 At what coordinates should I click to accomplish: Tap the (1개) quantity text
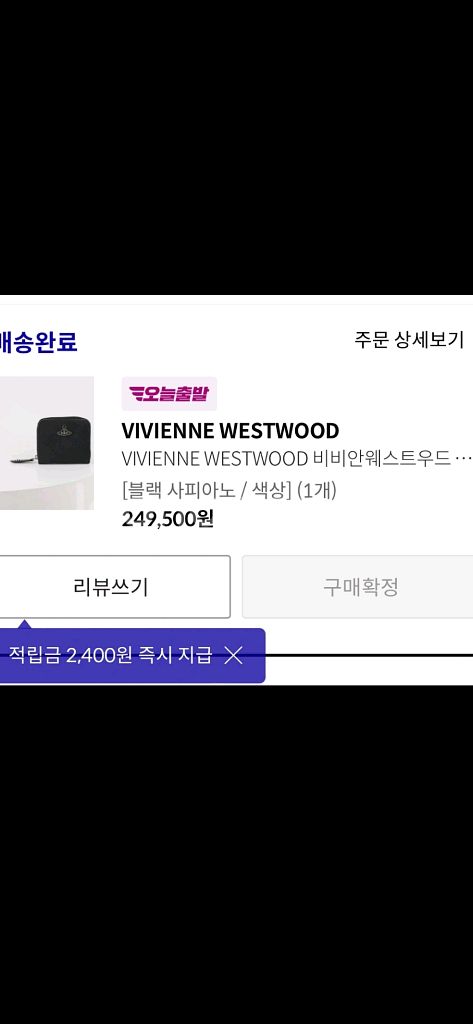(316, 490)
